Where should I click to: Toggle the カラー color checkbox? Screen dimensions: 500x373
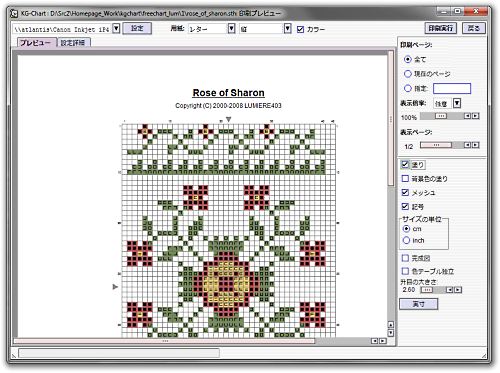tap(300, 29)
